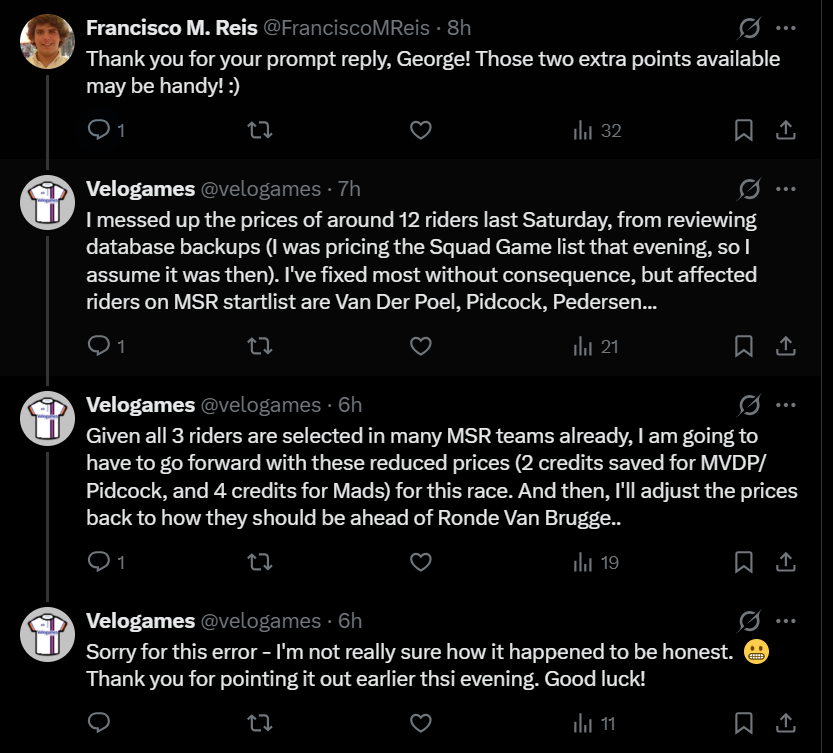Like Francisco M. Reis's tweet
The width and height of the screenshot is (833, 753).
[421, 130]
